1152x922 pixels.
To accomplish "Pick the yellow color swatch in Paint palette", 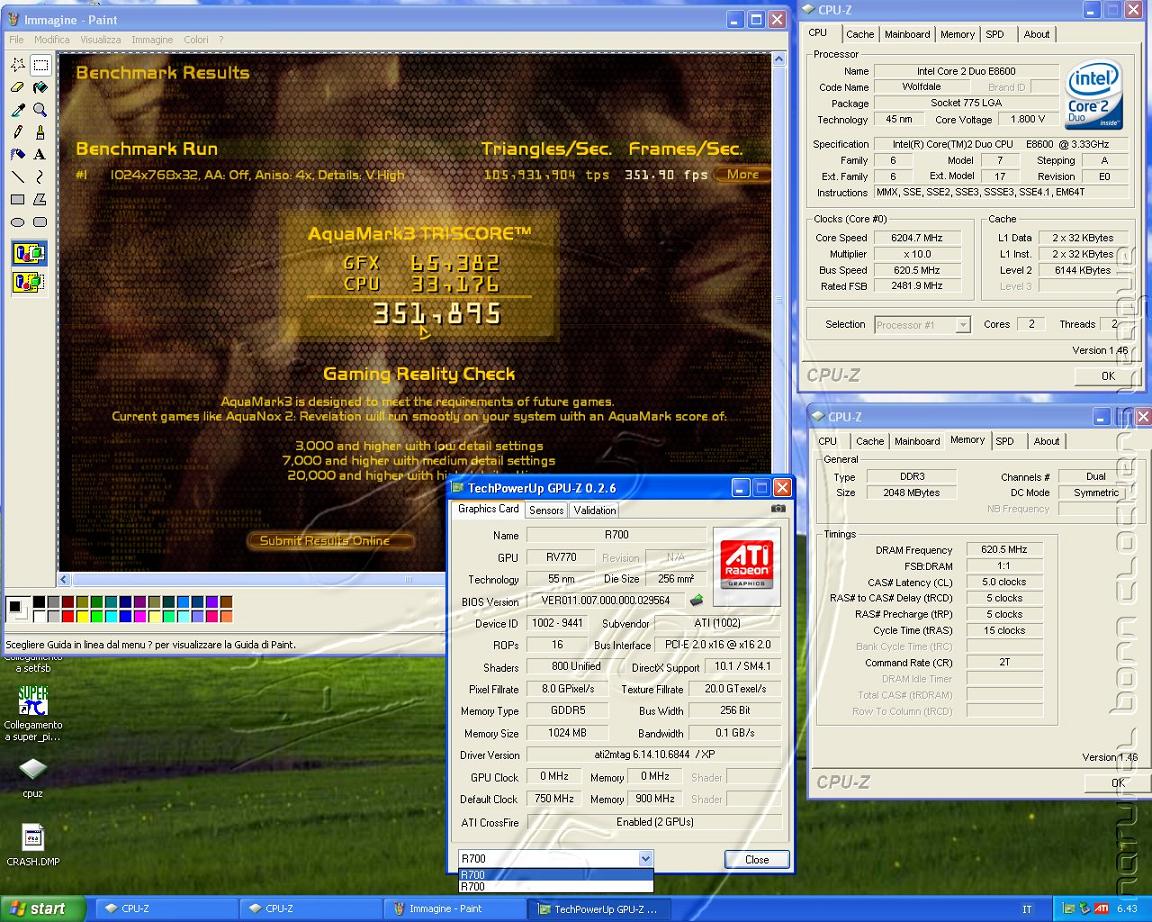I will (x=82, y=616).
